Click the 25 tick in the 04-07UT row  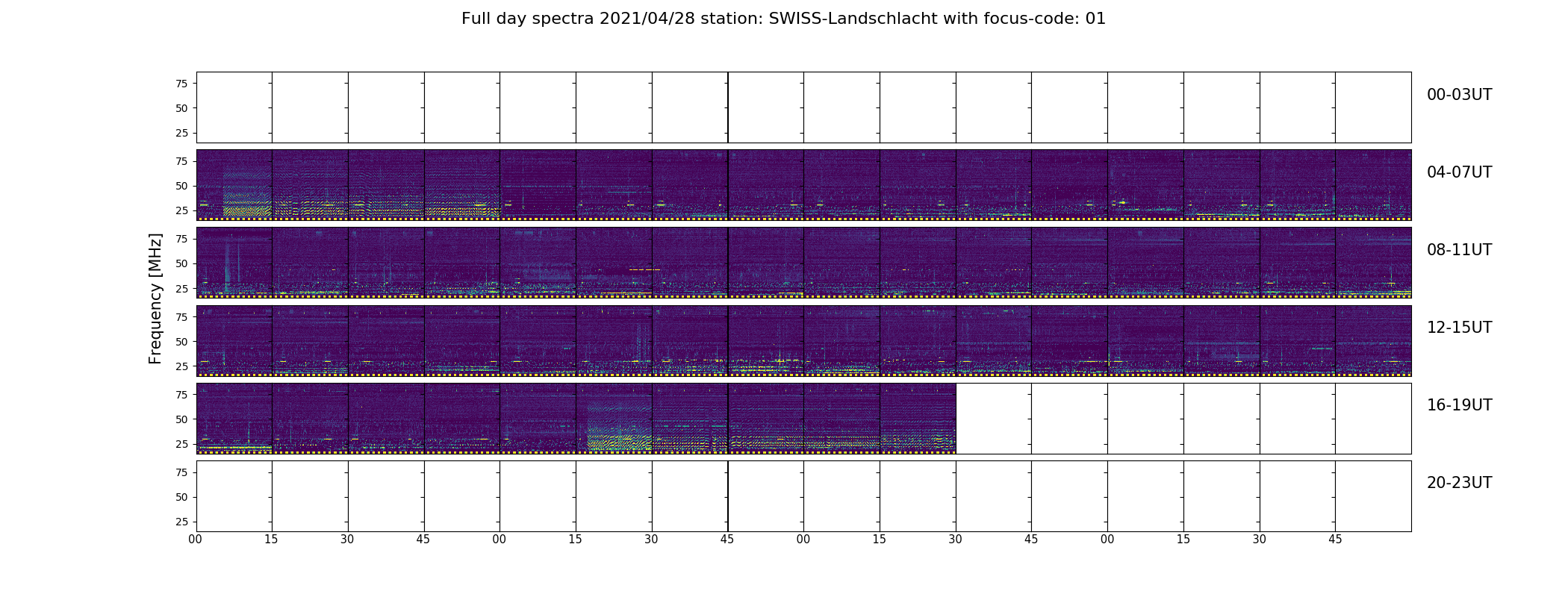[181, 210]
